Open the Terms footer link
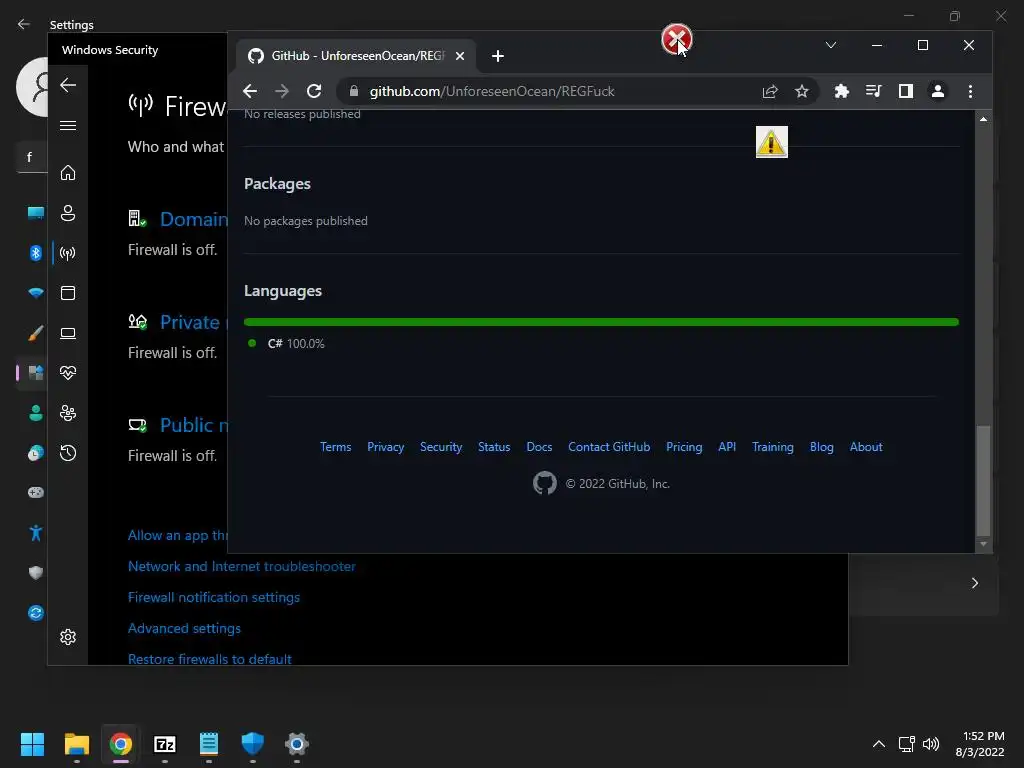Image resolution: width=1024 pixels, height=768 pixels. (336, 447)
